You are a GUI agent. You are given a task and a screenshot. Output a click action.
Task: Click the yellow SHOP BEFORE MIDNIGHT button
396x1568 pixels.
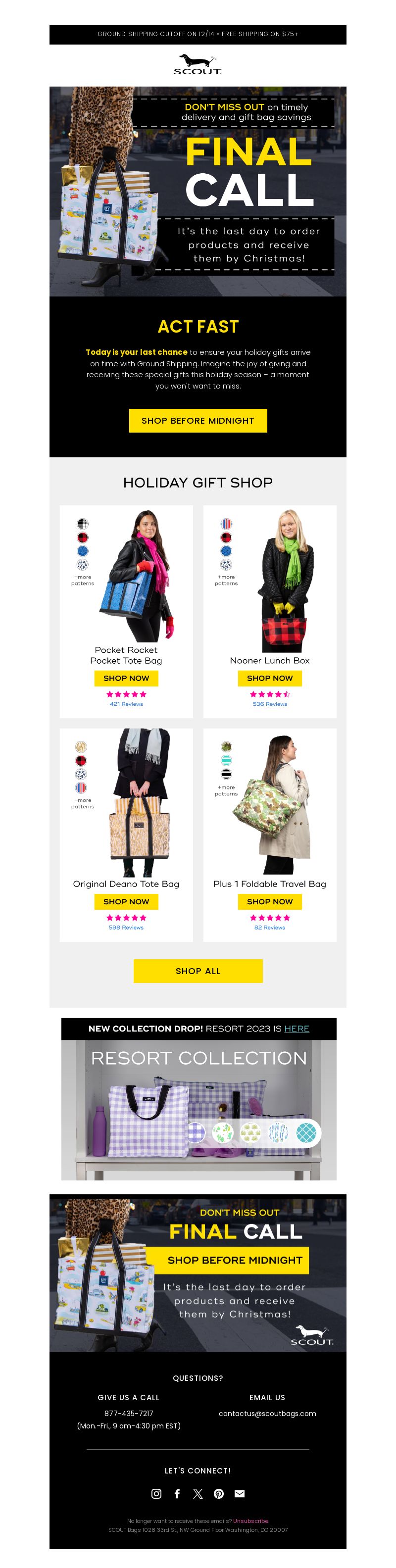click(x=198, y=421)
